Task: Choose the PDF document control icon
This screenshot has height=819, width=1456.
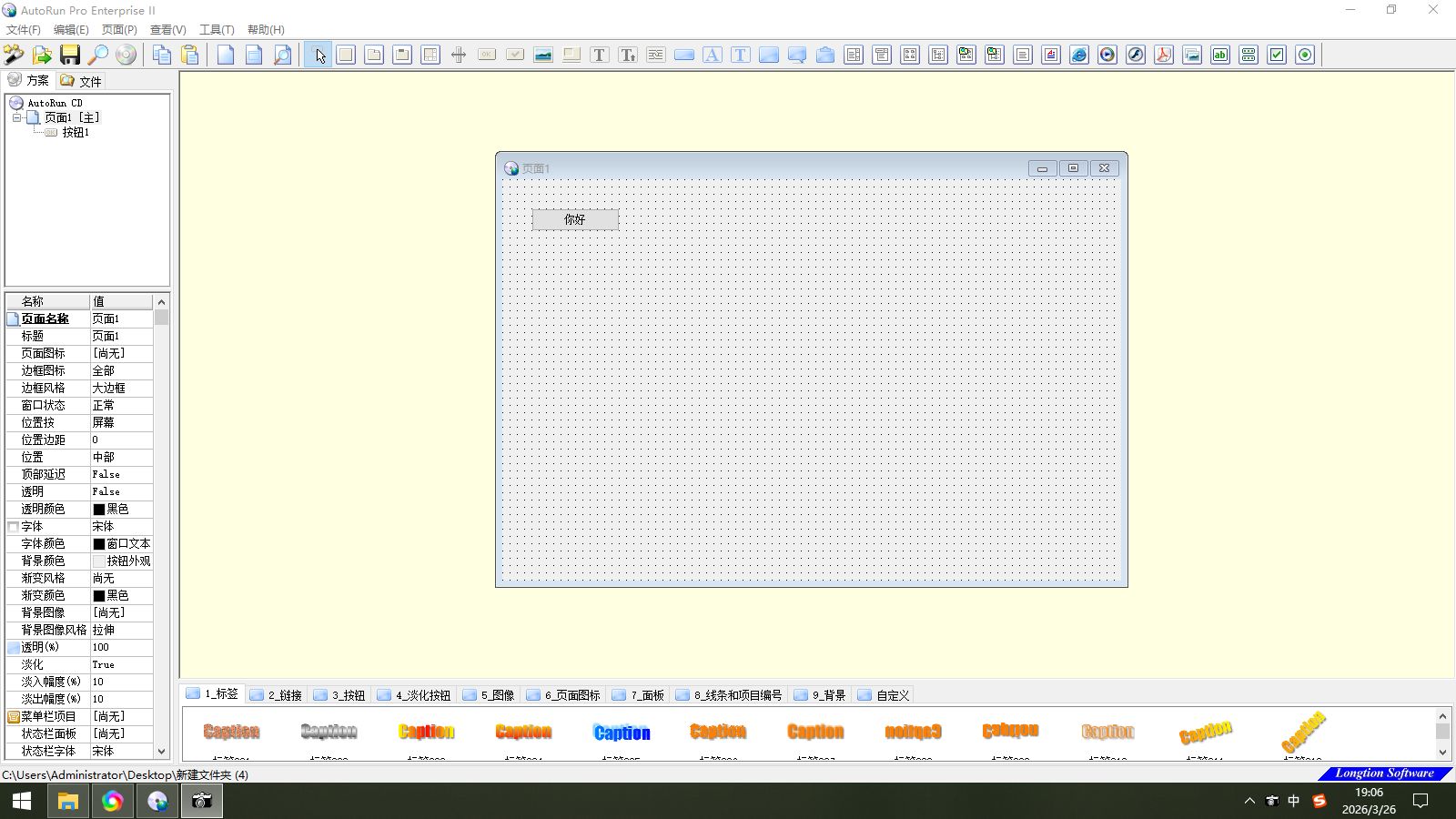Action: pyautogui.click(x=1164, y=55)
